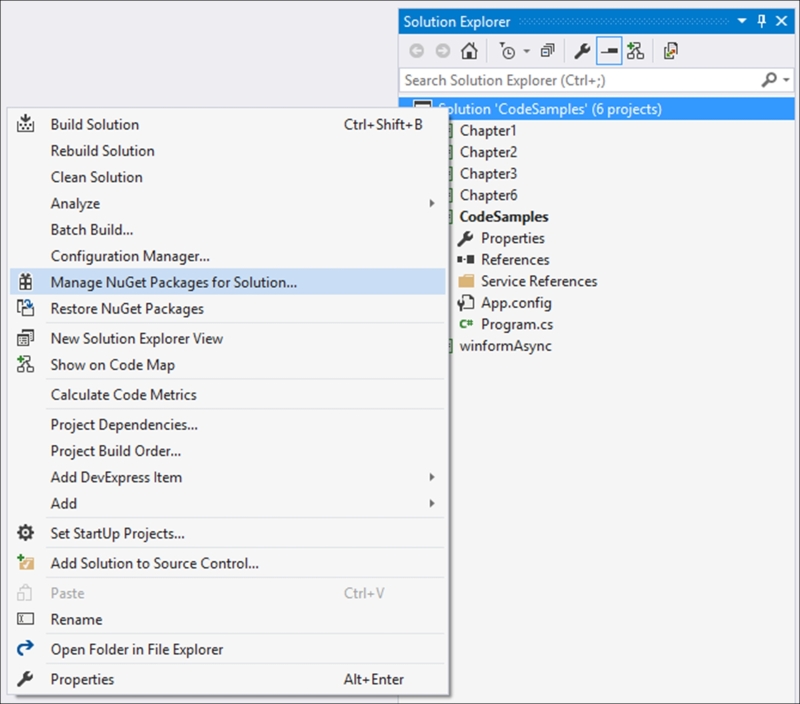This screenshot has height=704, width=800.
Task: Open the search options dropdown arrow
Action: pyautogui.click(x=786, y=80)
